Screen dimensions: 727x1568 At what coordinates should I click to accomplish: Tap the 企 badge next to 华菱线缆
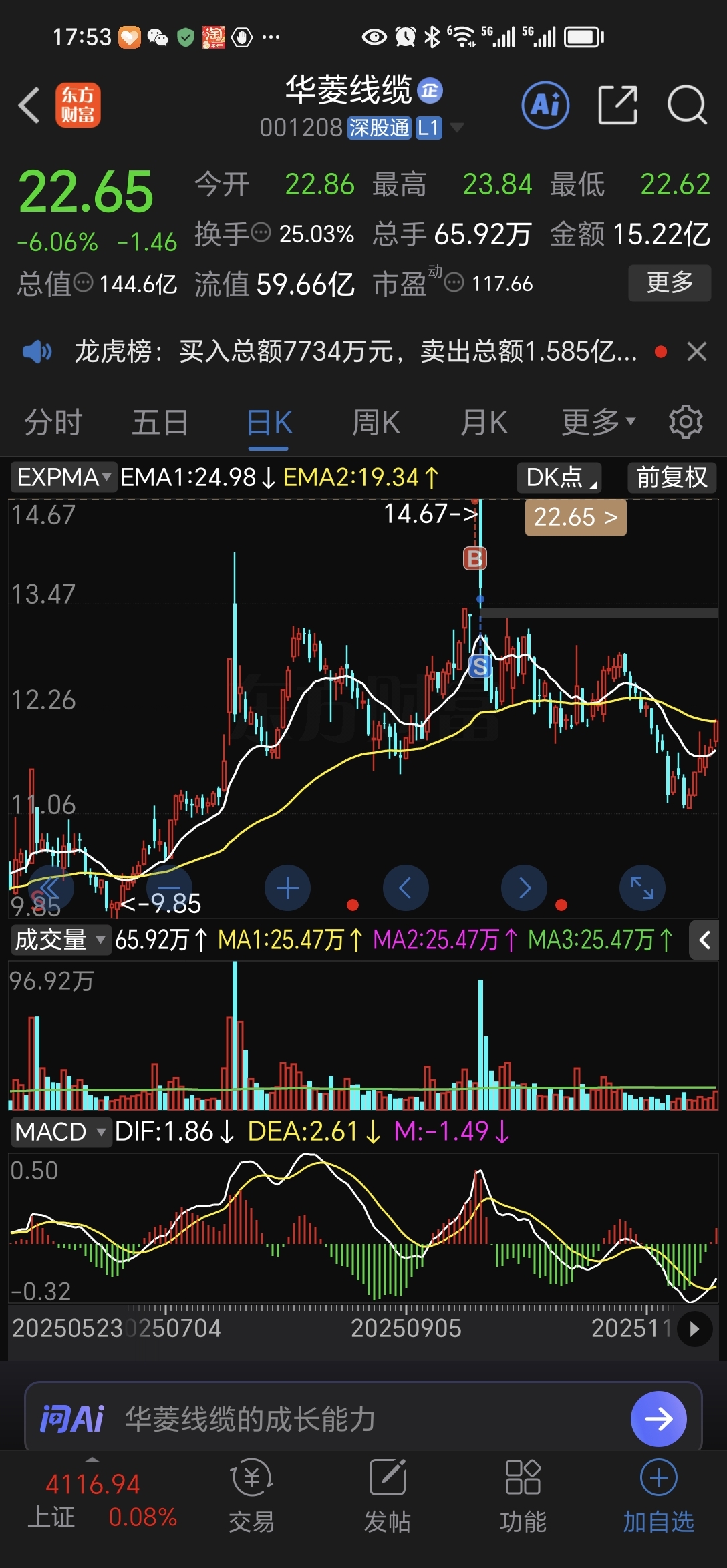click(x=430, y=90)
